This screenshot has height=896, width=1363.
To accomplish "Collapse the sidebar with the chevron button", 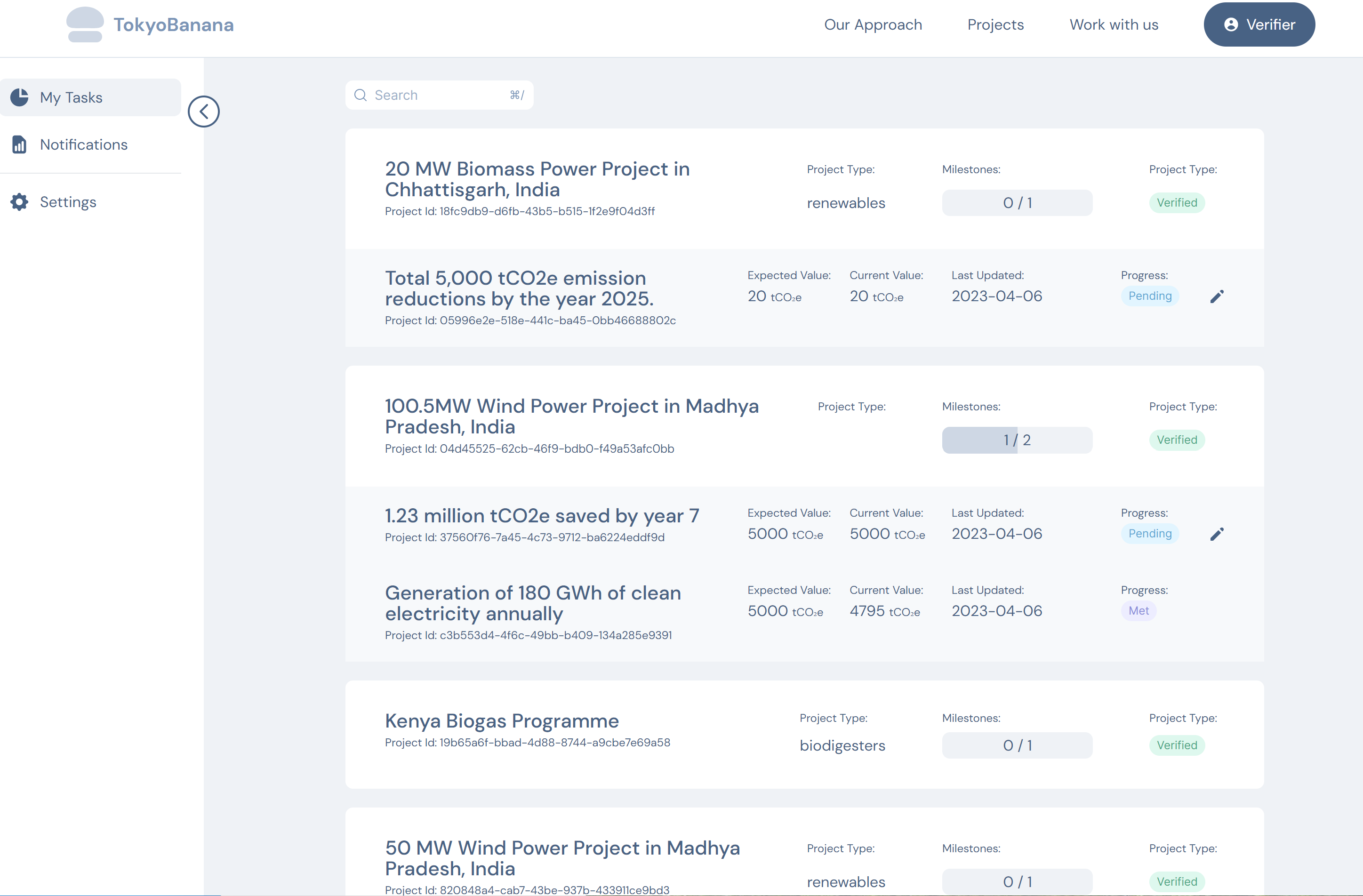I will (x=204, y=112).
